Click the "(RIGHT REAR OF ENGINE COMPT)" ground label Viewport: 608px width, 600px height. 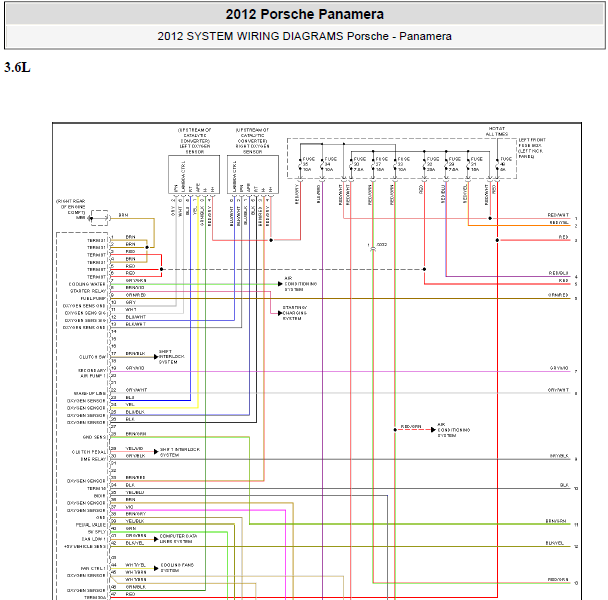[x=71, y=209]
